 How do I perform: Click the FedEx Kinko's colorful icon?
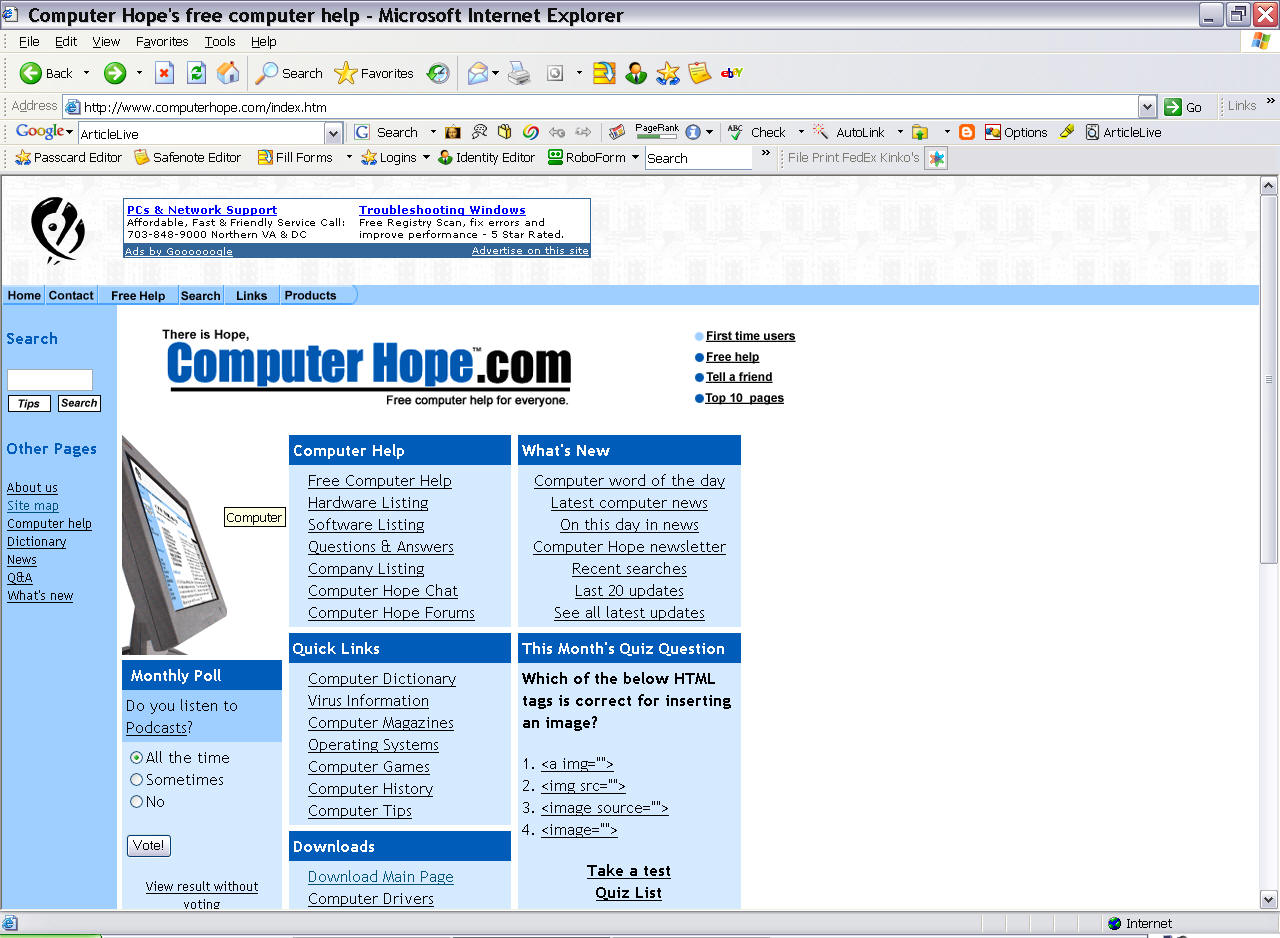(936, 158)
